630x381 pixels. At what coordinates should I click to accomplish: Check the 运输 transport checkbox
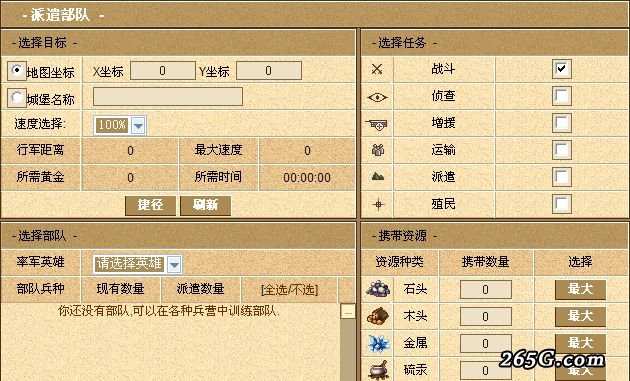(x=561, y=150)
